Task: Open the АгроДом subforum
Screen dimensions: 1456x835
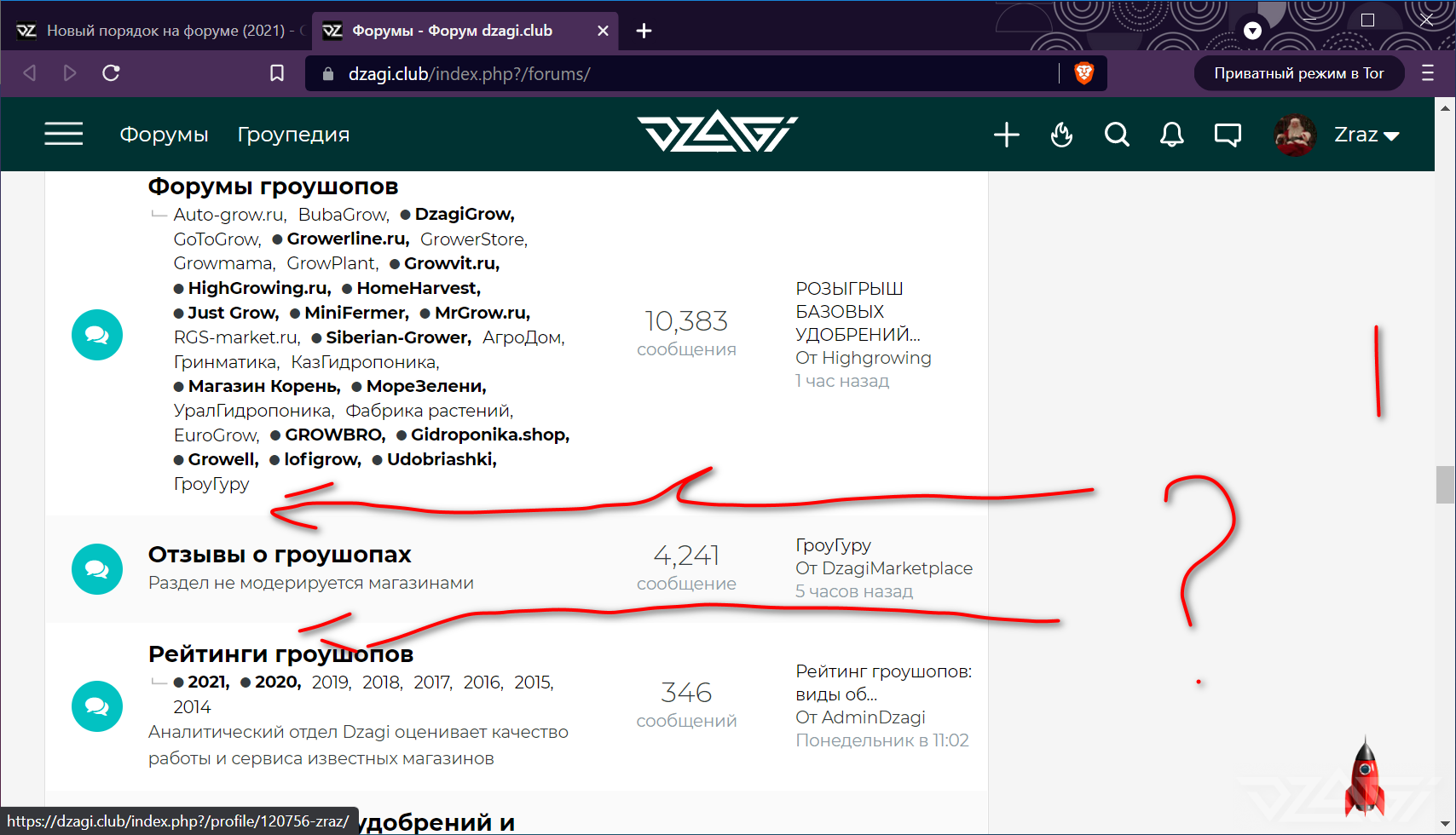Action: 523,337
